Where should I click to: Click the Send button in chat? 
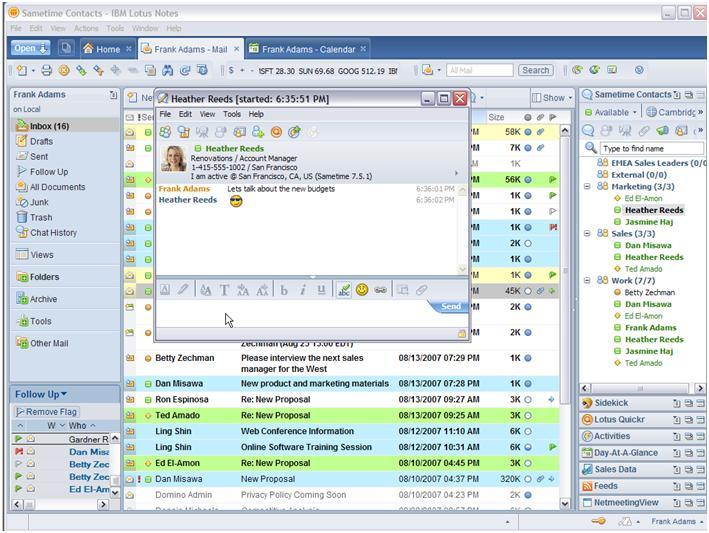pos(450,307)
